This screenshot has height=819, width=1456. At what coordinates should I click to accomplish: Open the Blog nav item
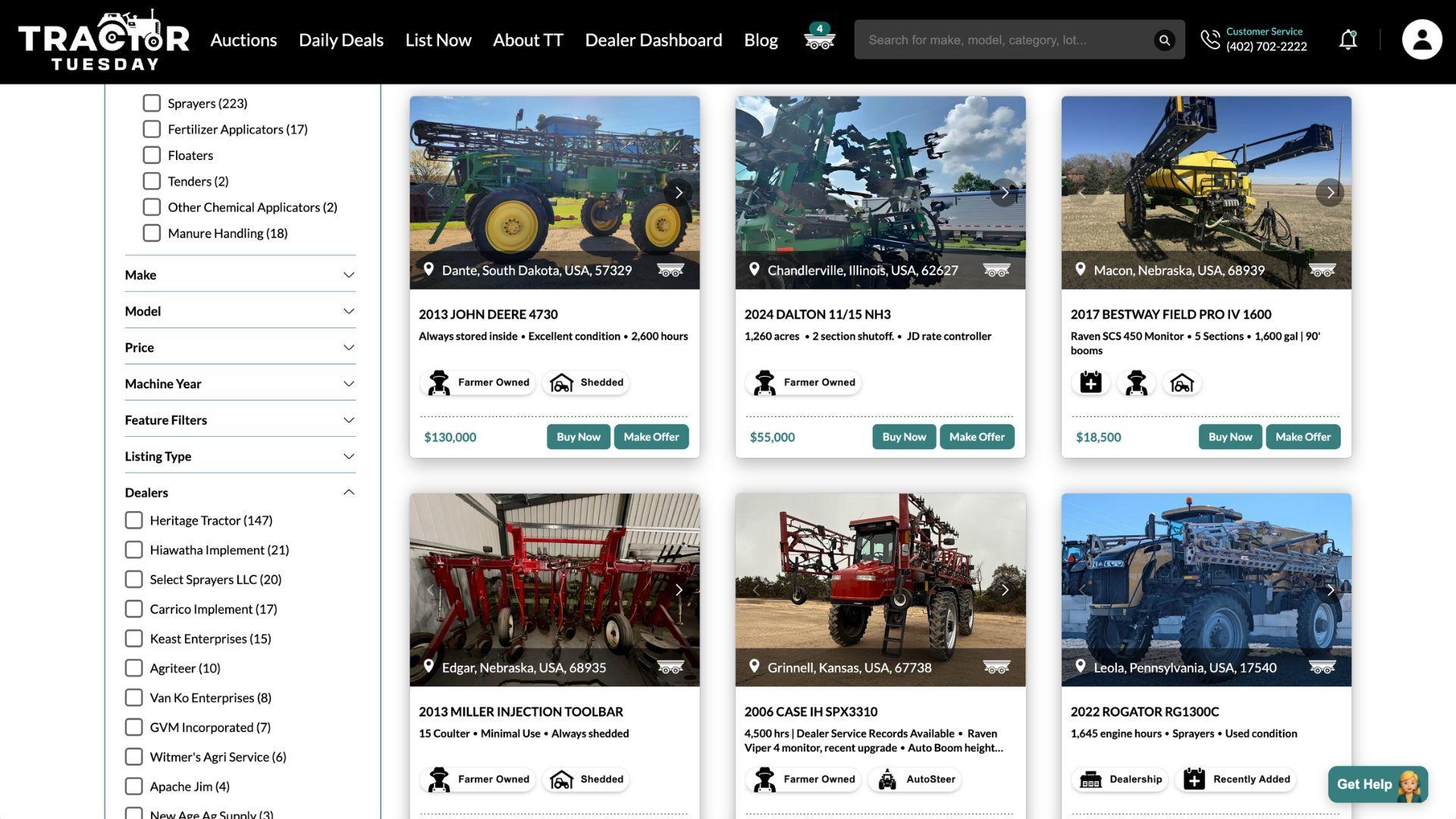(x=761, y=39)
